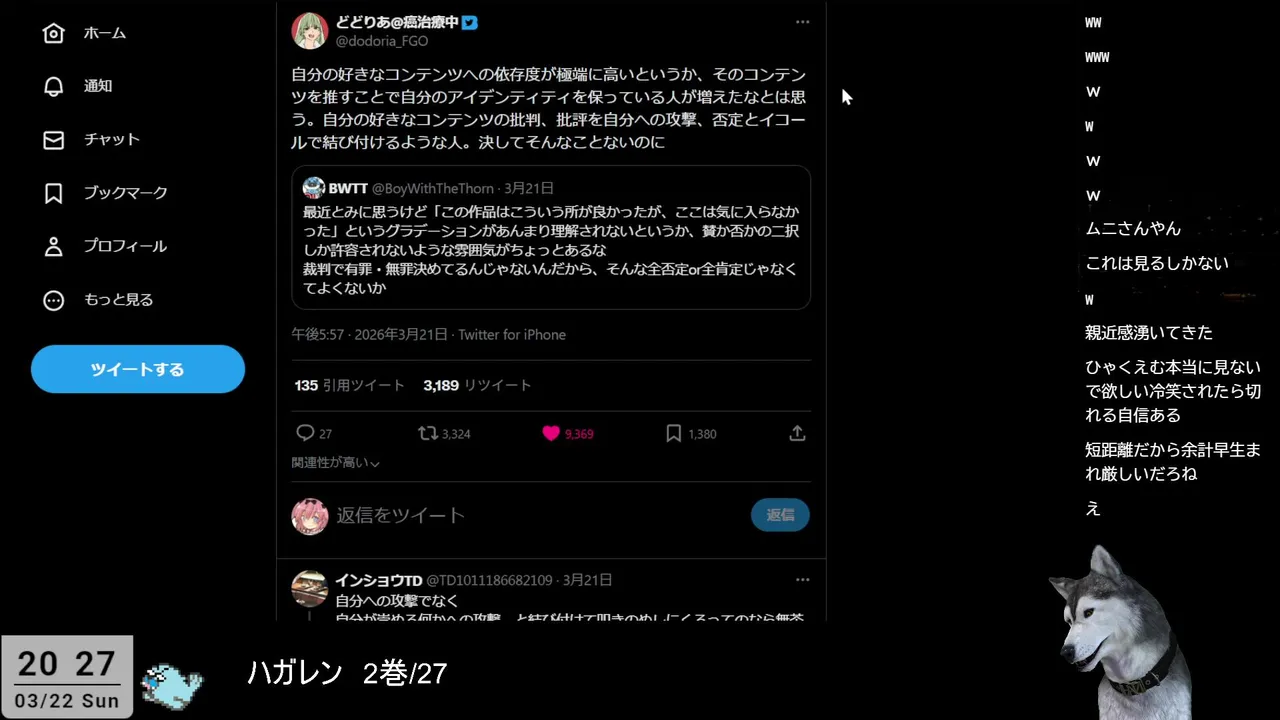Open the ホーム home icon

pos(54,33)
